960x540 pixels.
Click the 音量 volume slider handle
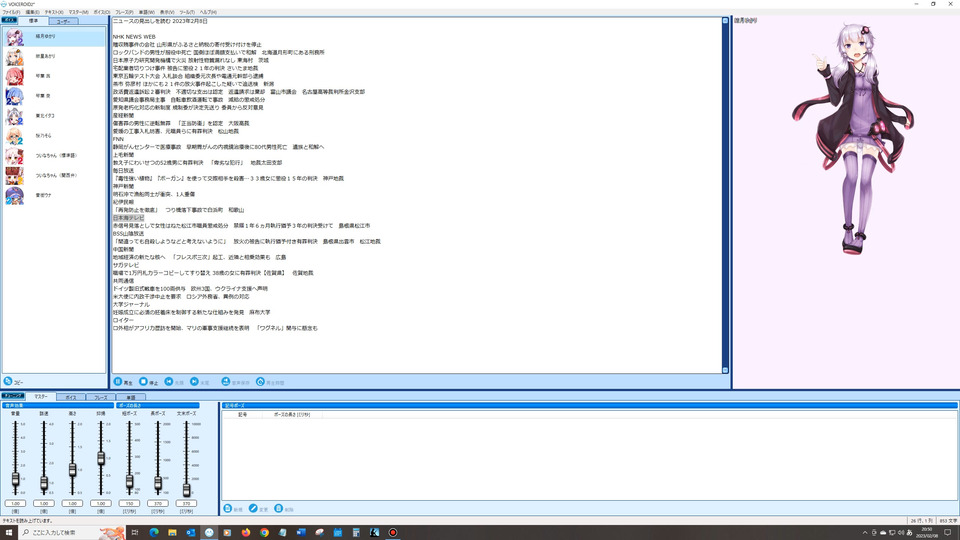pos(15,479)
